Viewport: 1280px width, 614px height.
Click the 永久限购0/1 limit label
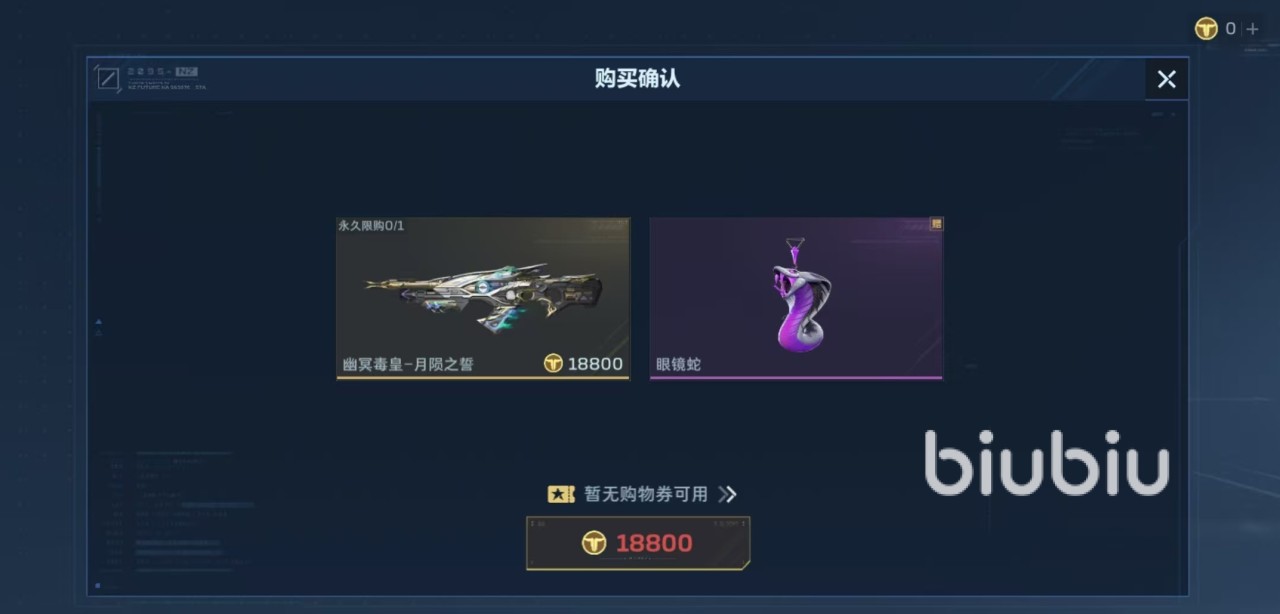(371, 226)
